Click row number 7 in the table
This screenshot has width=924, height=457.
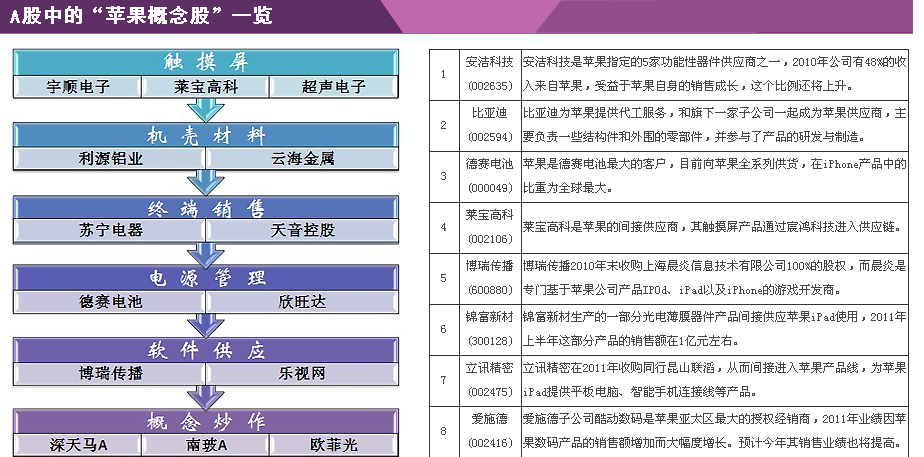tap(444, 380)
